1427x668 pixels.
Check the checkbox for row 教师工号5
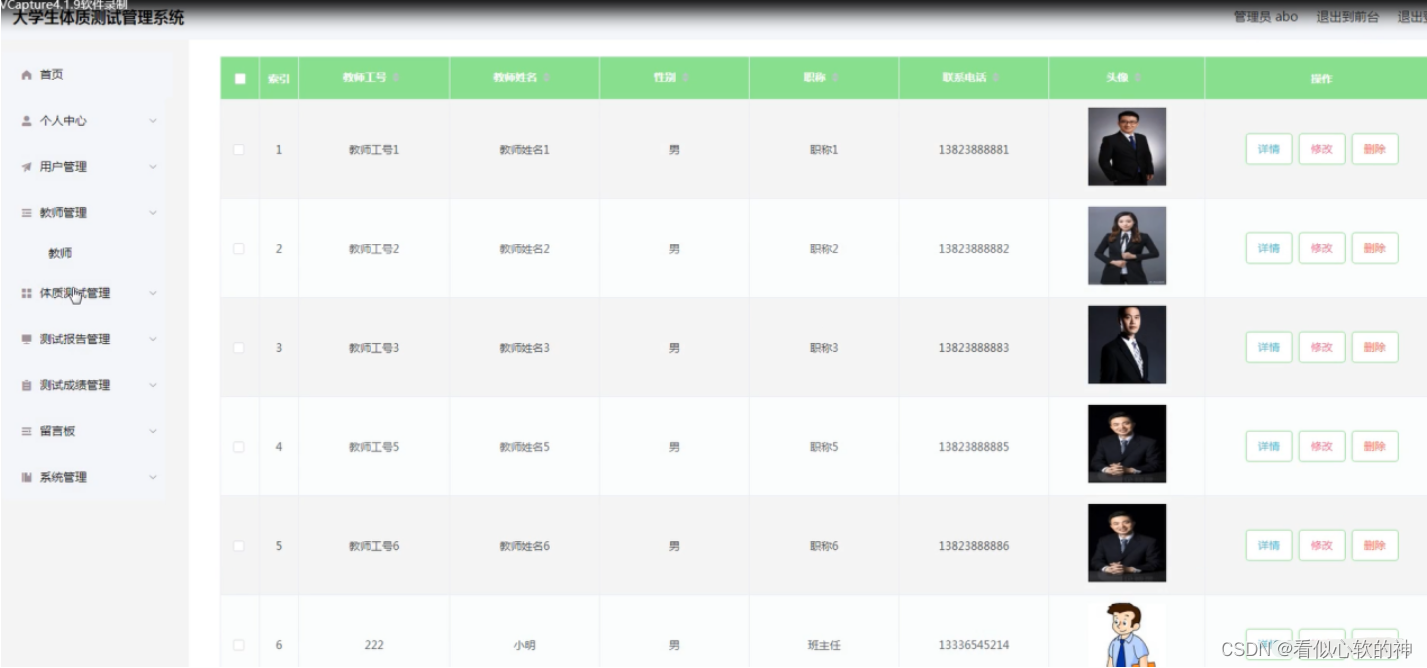[x=239, y=447]
